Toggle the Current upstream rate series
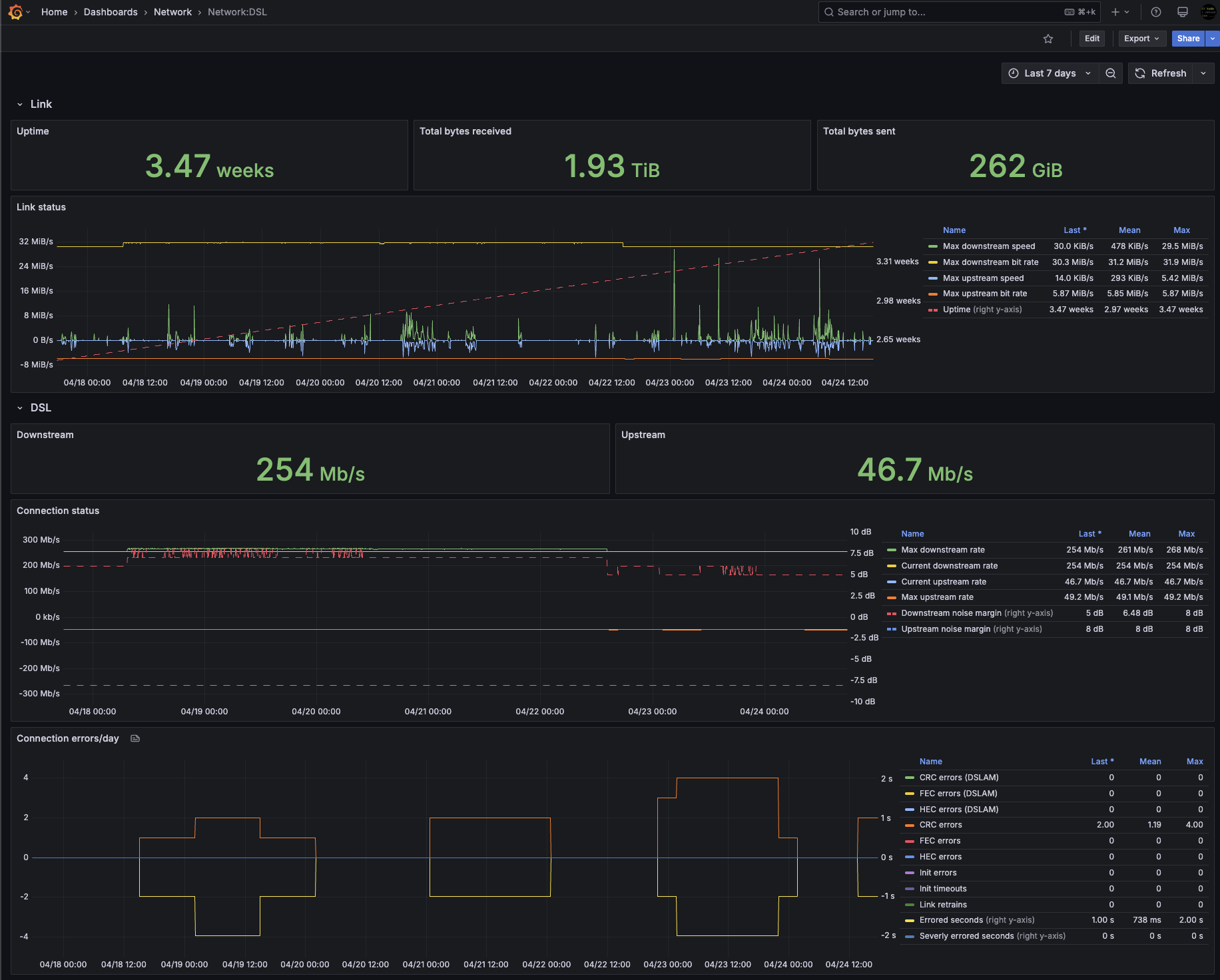The image size is (1220, 980). pos(944,582)
